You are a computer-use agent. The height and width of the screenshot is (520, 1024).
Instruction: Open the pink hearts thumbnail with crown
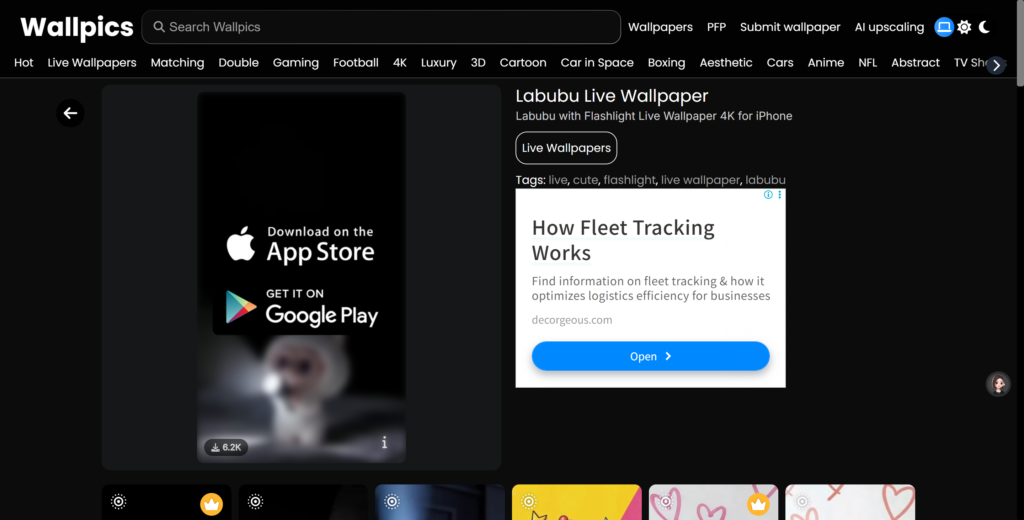(x=713, y=502)
